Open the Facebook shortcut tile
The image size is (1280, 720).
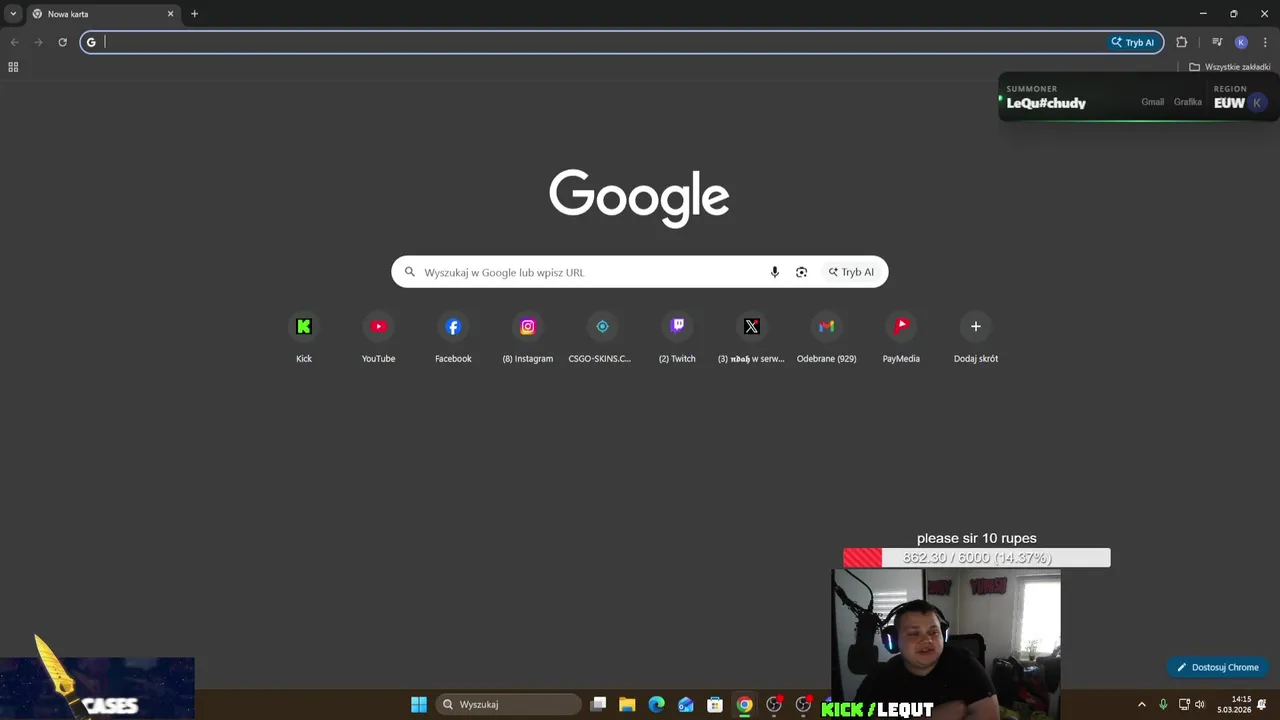click(453, 338)
